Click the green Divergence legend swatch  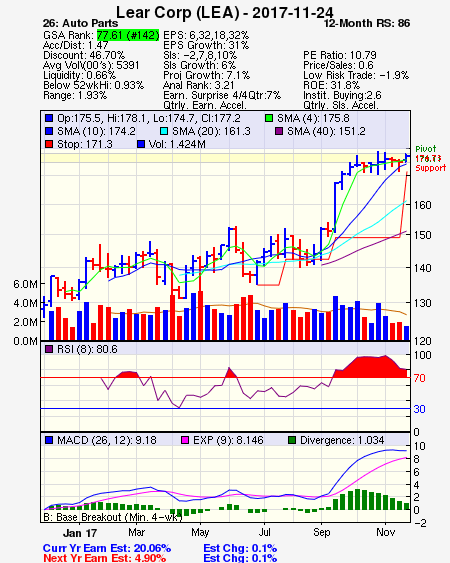[292, 440]
